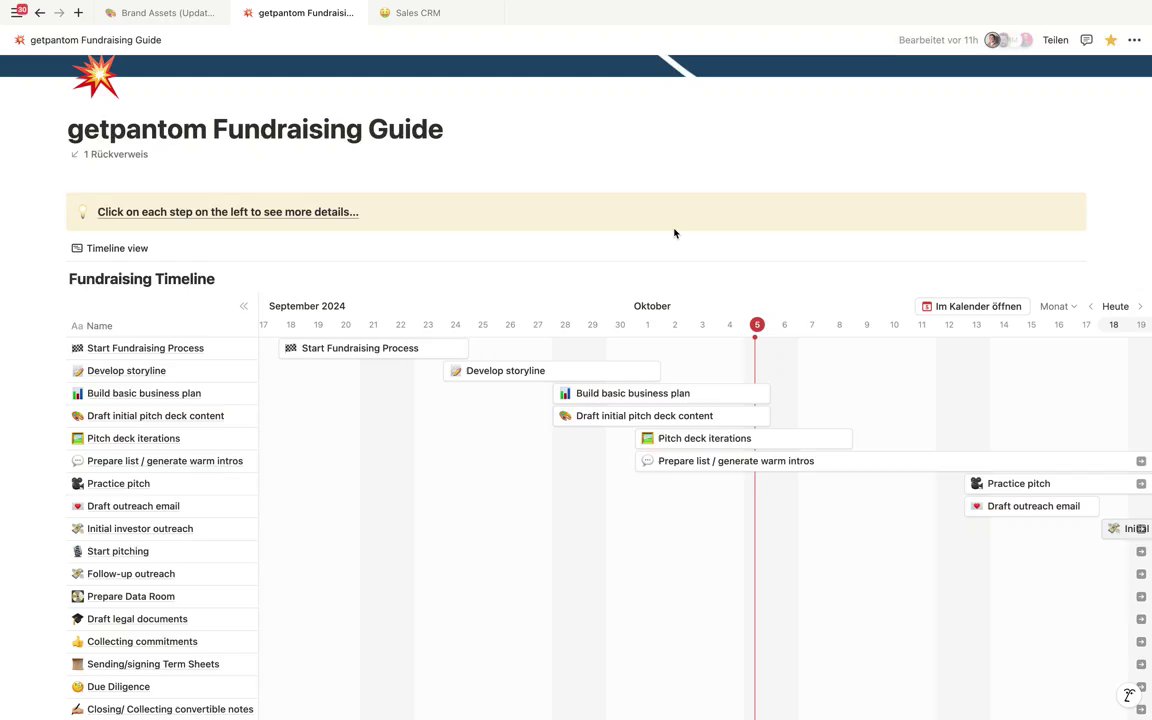Open Im Kalender öffnen button
Screen dimensions: 1152x720
click(971, 306)
